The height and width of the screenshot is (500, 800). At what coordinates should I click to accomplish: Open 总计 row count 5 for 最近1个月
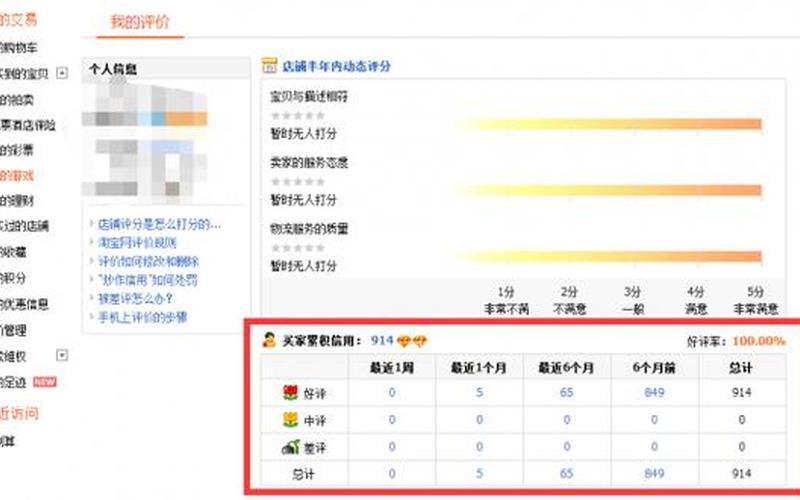[479, 473]
